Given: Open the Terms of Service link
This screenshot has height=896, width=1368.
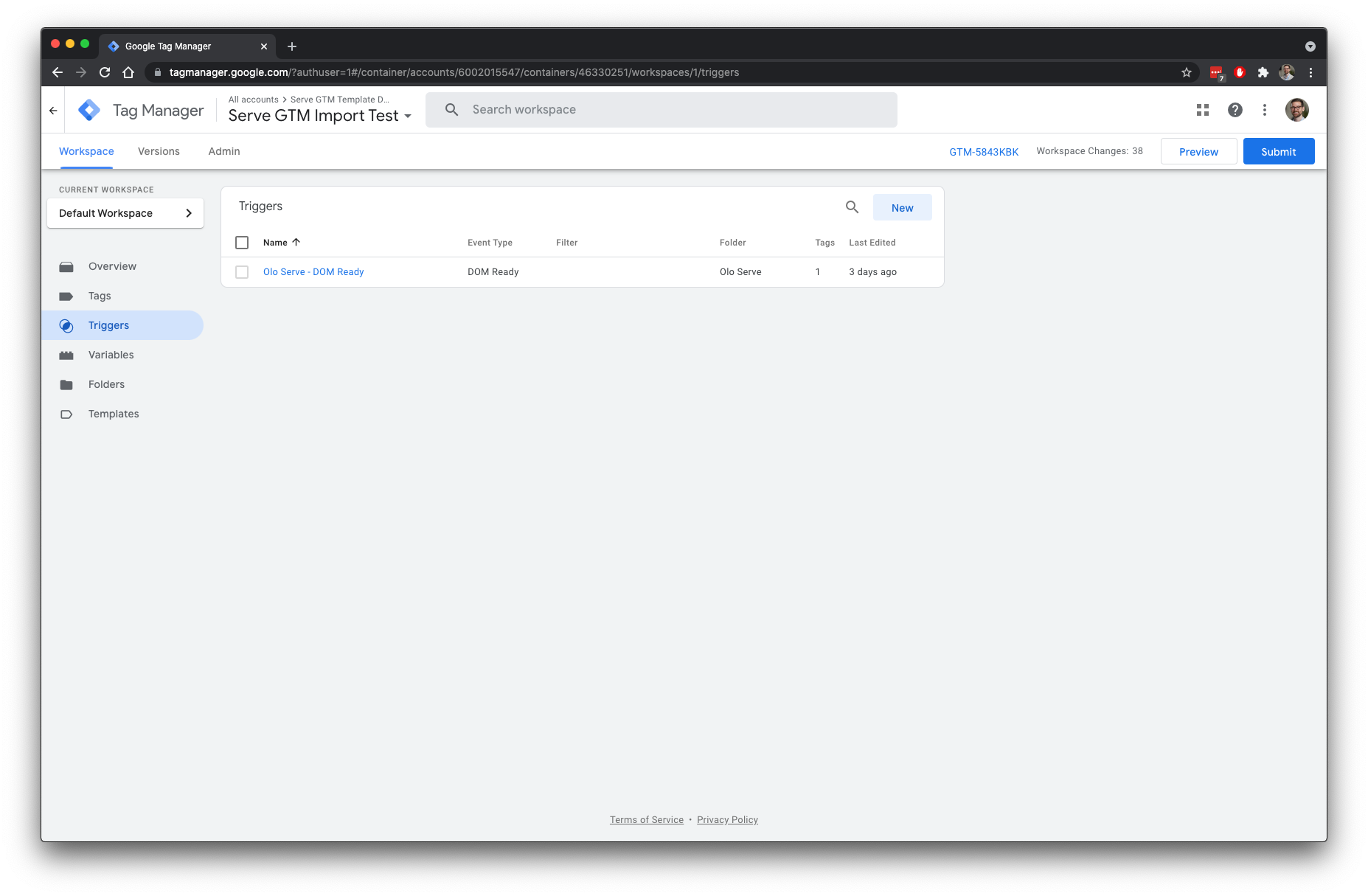Looking at the screenshot, I should (647, 820).
